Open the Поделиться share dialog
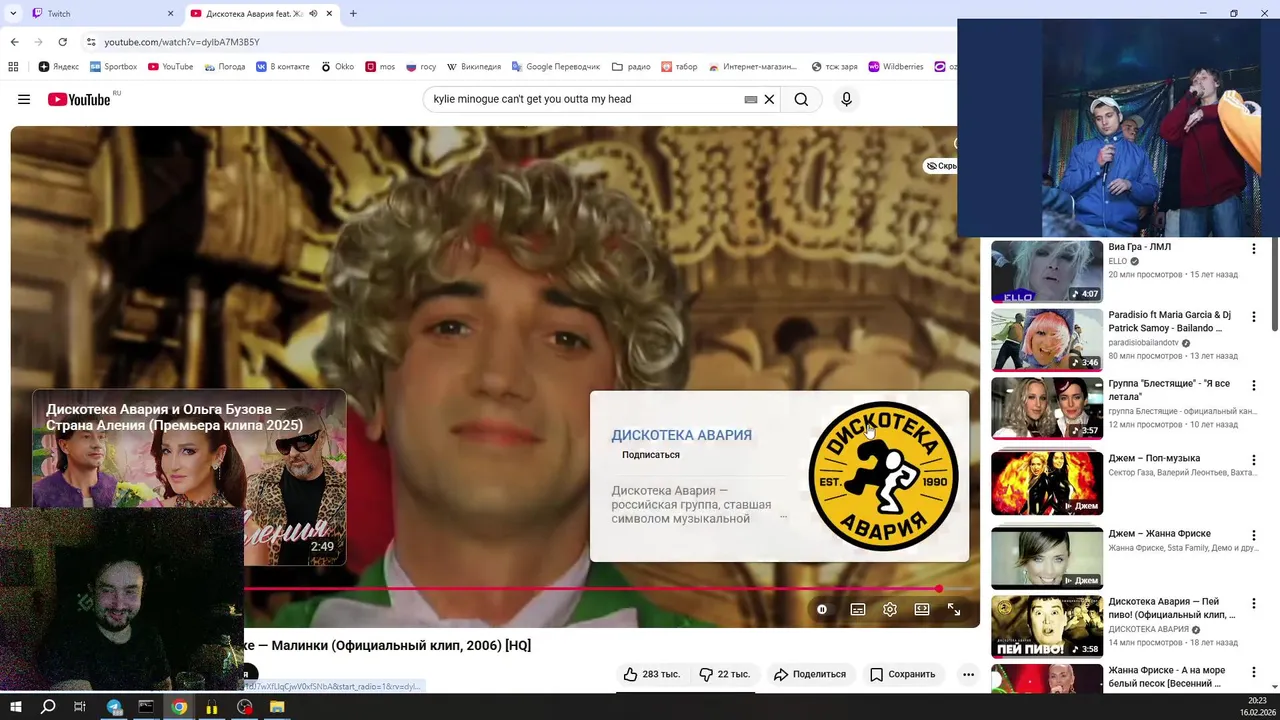 810,674
